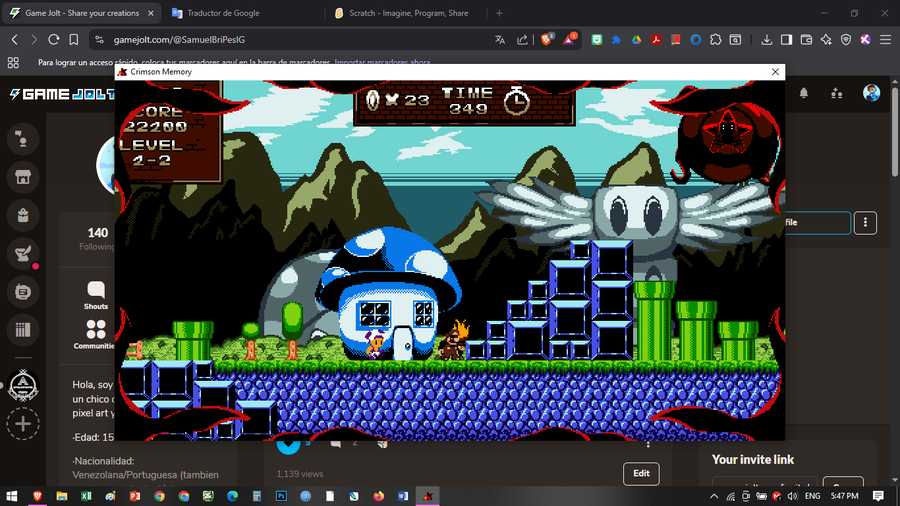Image resolution: width=900 pixels, height=506 pixels.
Task: Open the Shouts section on the profile
Action: click(x=96, y=295)
